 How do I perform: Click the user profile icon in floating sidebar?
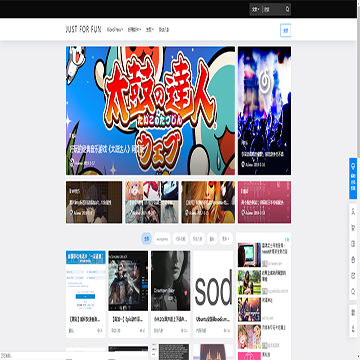353,212
